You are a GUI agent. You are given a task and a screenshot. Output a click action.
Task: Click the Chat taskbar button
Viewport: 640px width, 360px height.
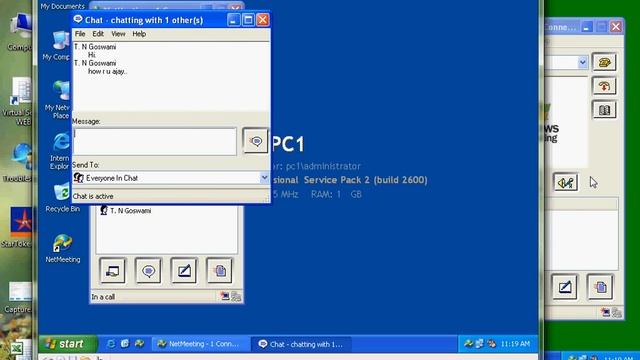click(x=301, y=344)
